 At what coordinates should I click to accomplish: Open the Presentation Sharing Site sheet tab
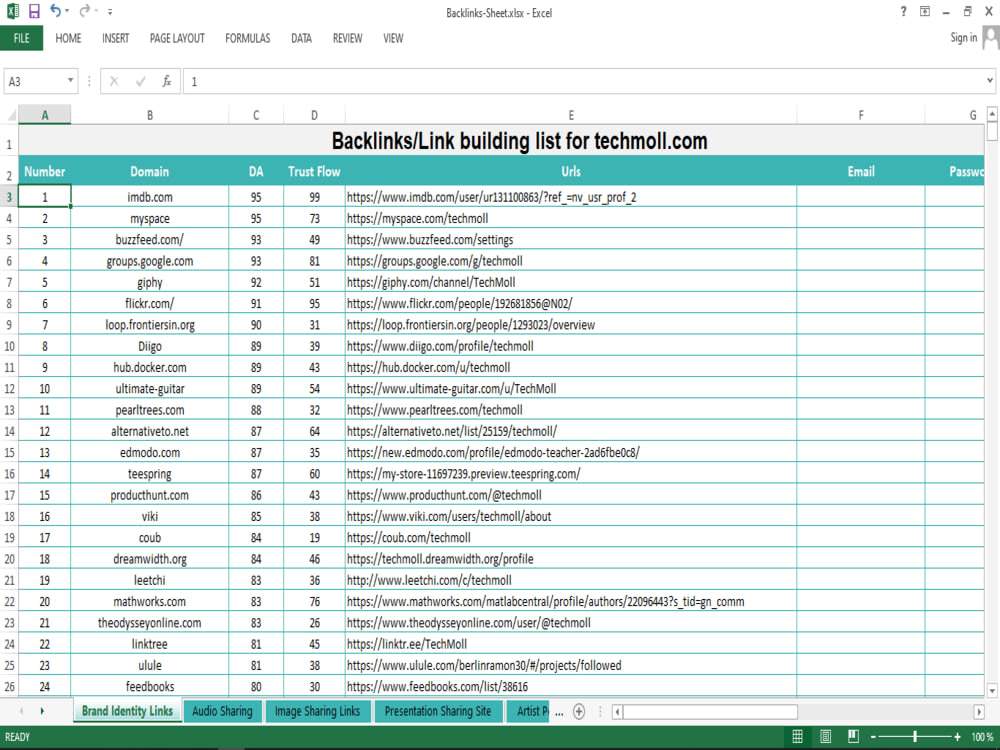tap(438, 711)
